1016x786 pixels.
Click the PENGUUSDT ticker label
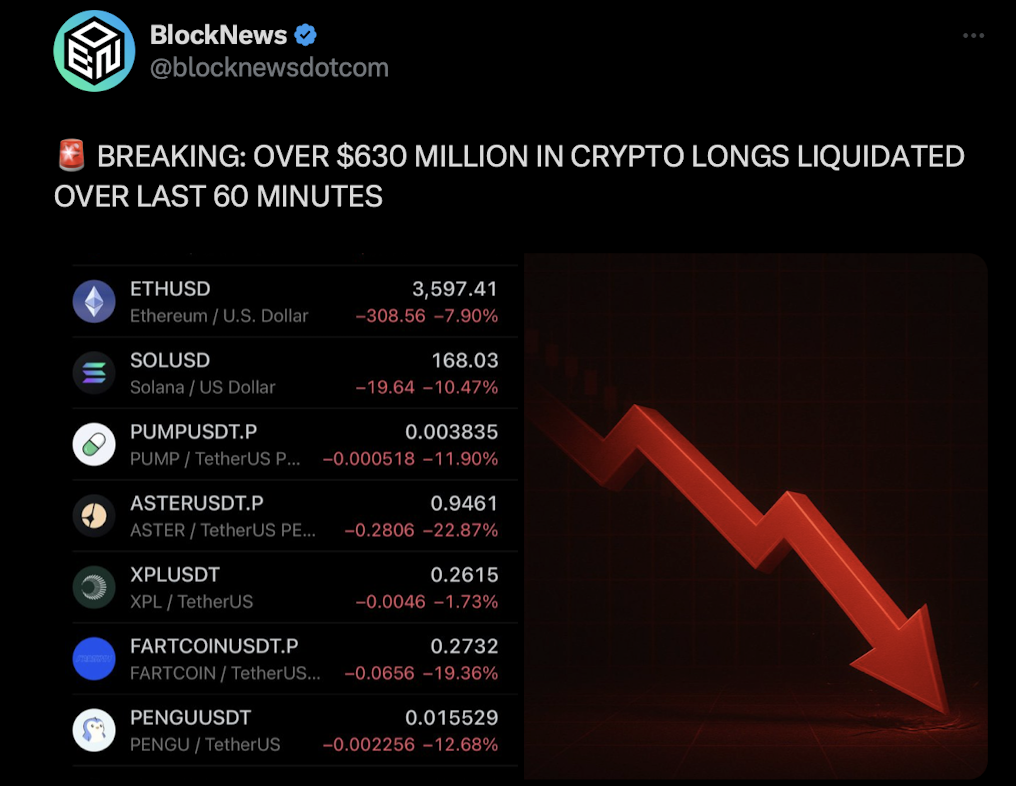(x=190, y=718)
